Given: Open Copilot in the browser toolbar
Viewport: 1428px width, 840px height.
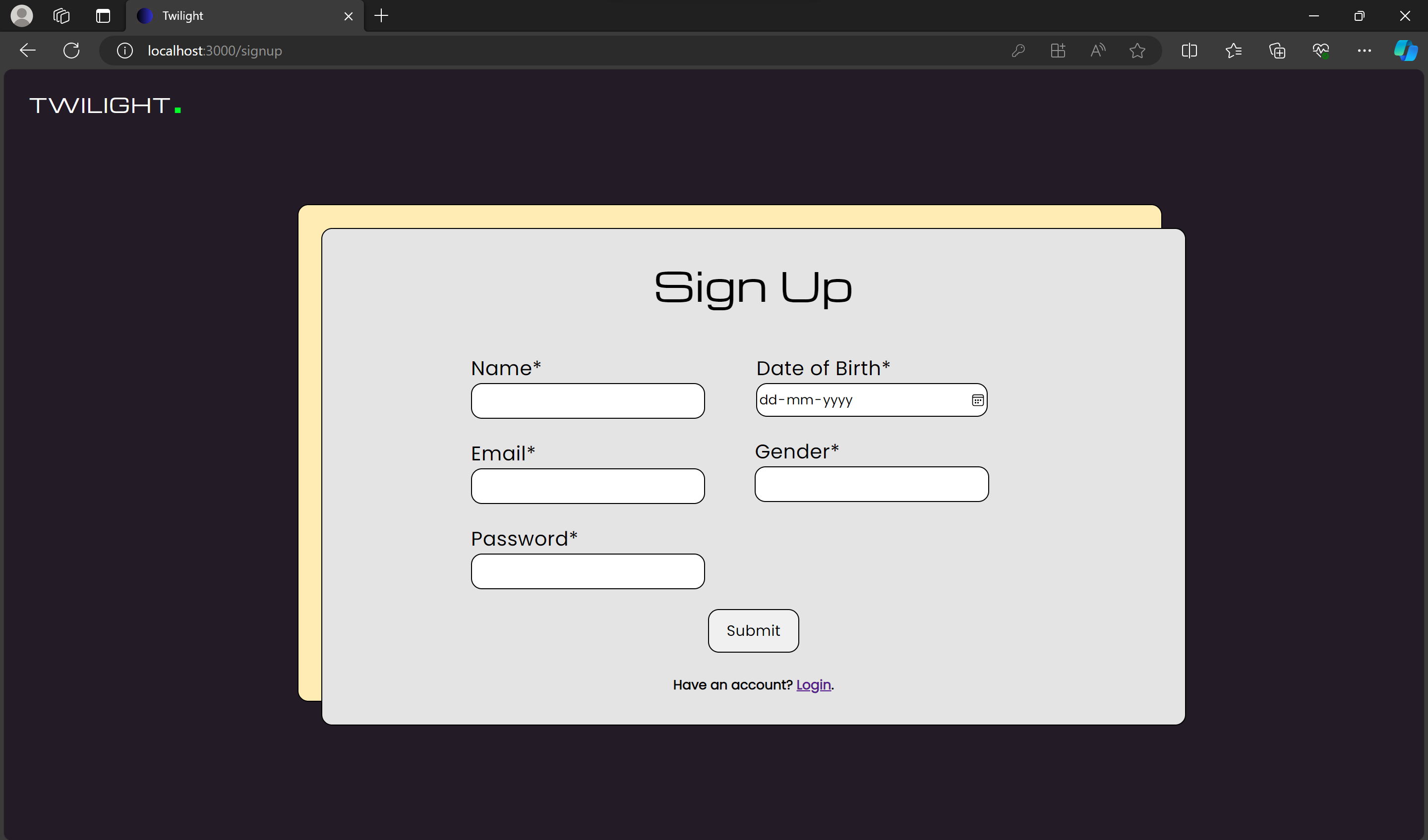Looking at the screenshot, I should click(x=1405, y=51).
